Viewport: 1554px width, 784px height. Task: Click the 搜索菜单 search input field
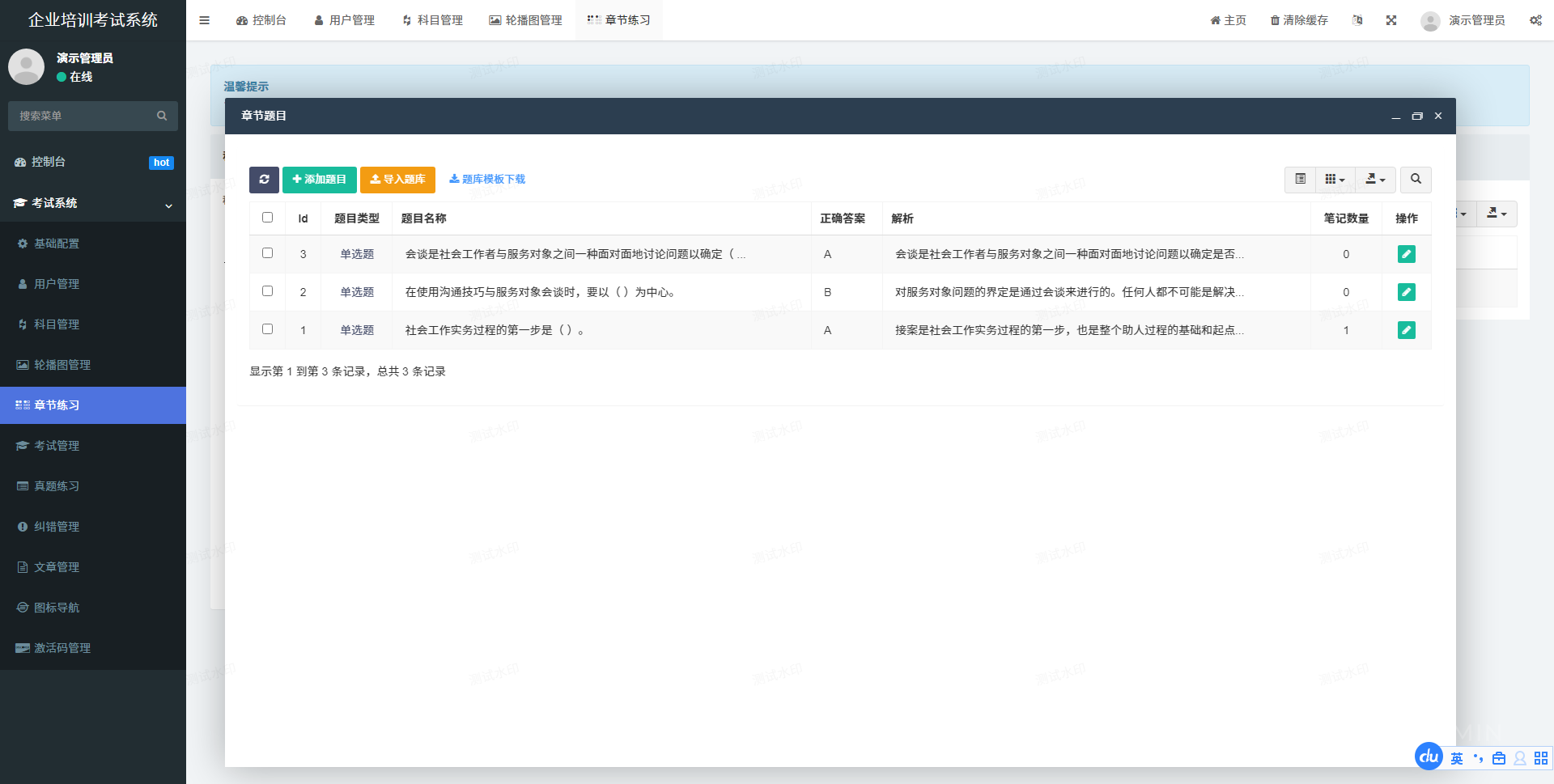coord(85,116)
